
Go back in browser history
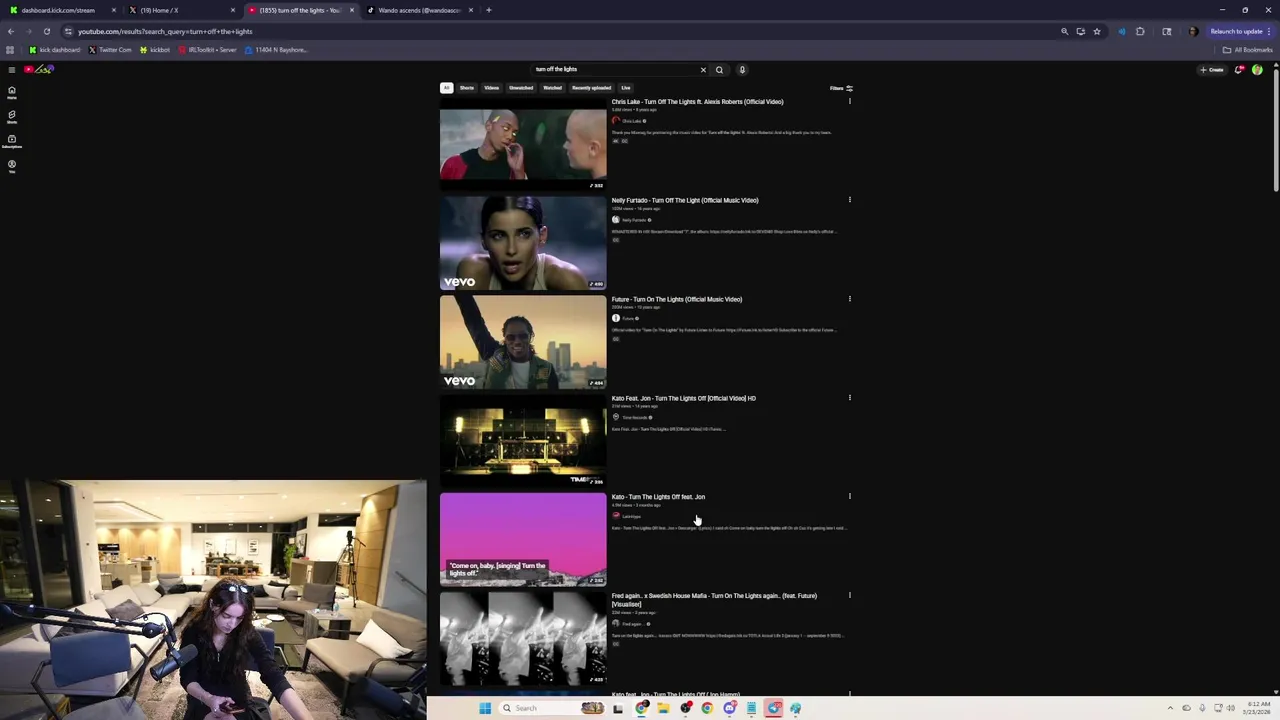(11, 31)
